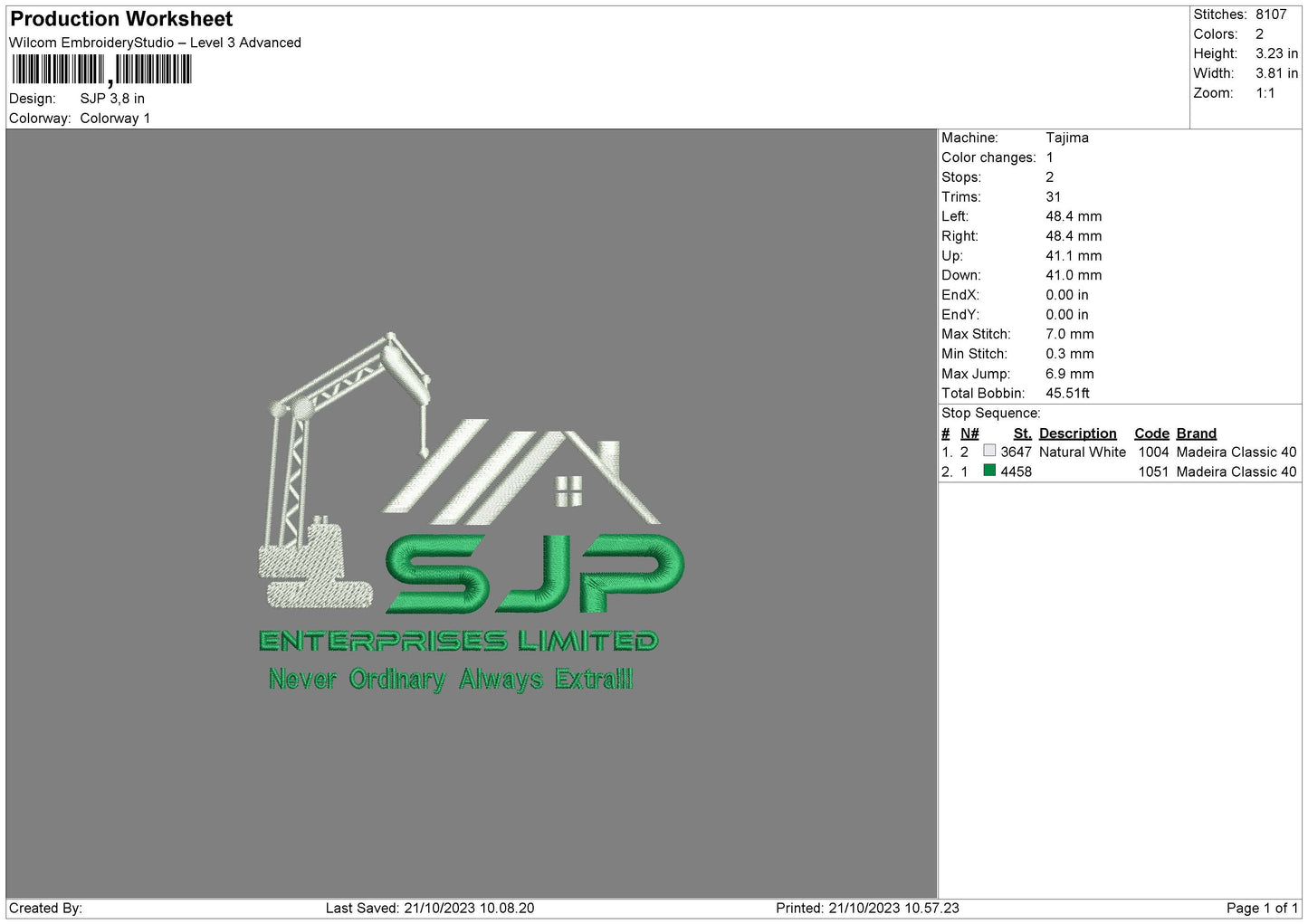Click the Left value '48.4 mm'
Screen dimensions: 1308x924
pyautogui.click(x=1074, y=216)
